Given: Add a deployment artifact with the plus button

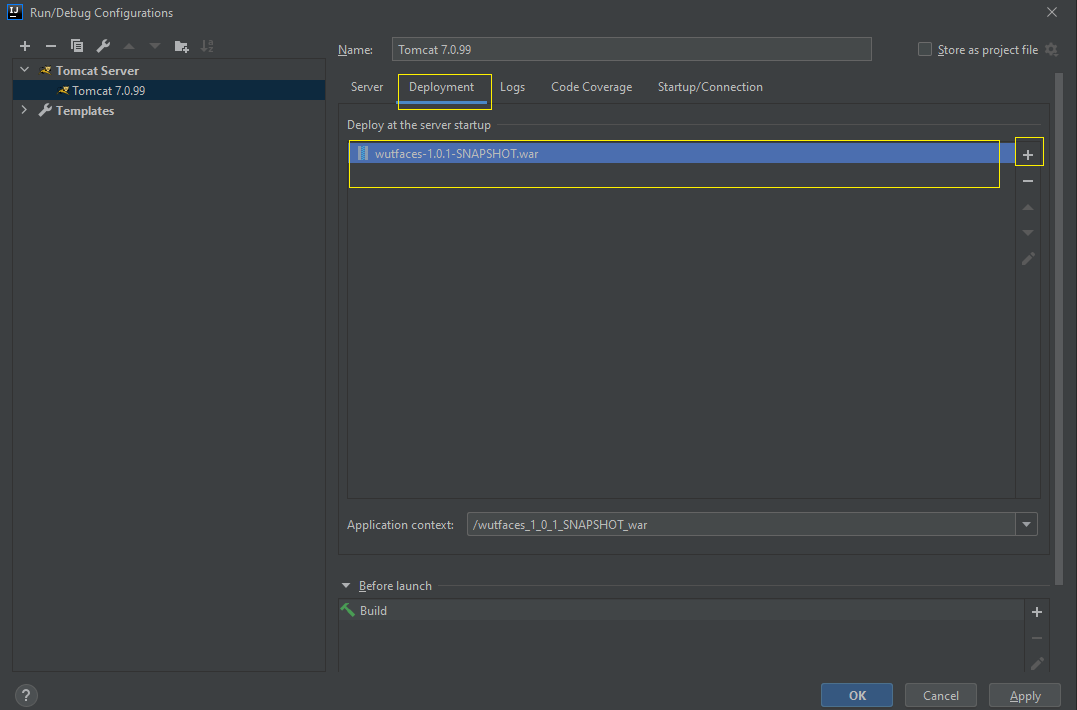Looking at the screenshot, I should click(x=1028, y=155).
